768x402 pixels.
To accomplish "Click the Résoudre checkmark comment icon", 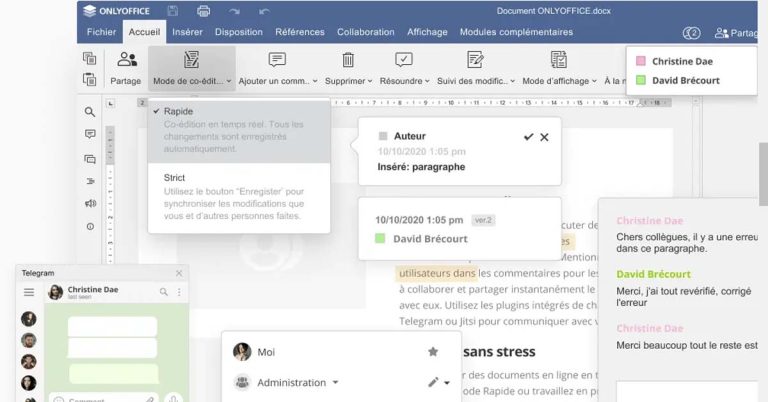I will click(404, 60).
